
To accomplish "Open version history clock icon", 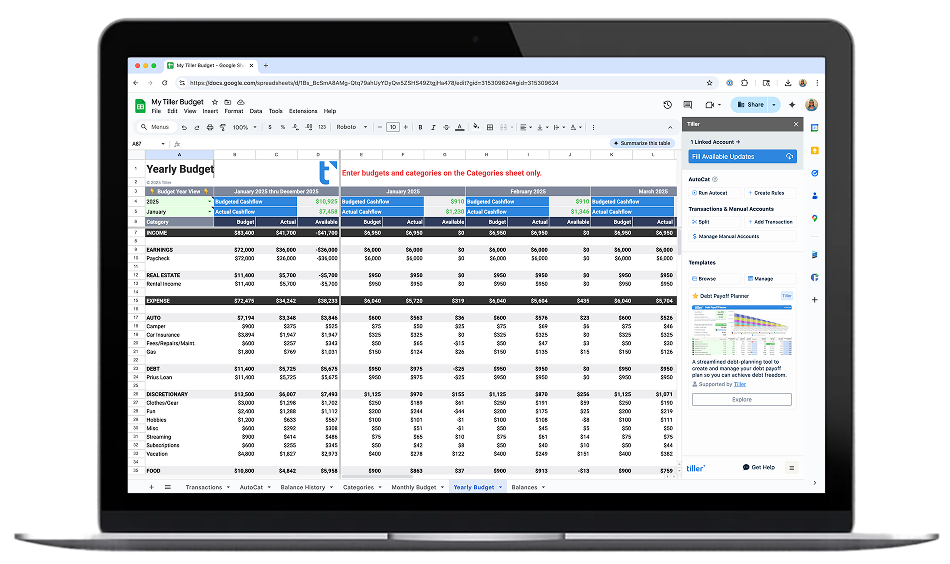I will click(667, 105).
